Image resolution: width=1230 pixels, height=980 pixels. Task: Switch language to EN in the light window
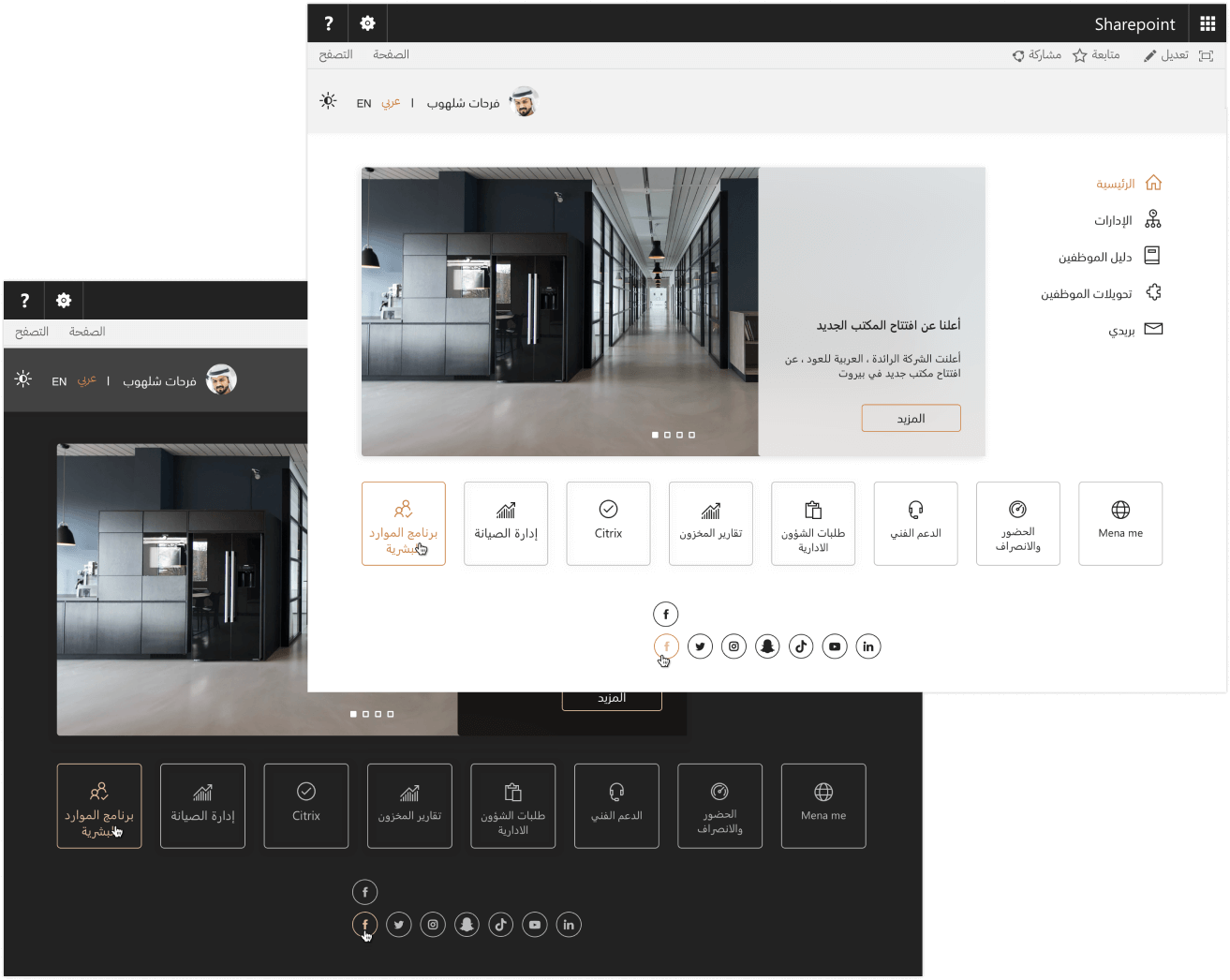tap(363, 103)
